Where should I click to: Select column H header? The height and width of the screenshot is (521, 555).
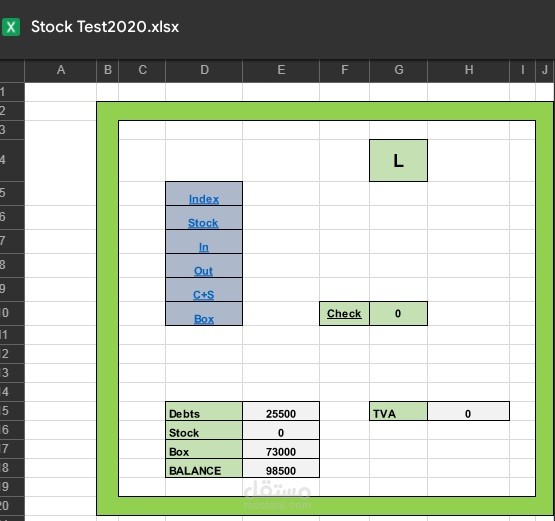(469, 70)
